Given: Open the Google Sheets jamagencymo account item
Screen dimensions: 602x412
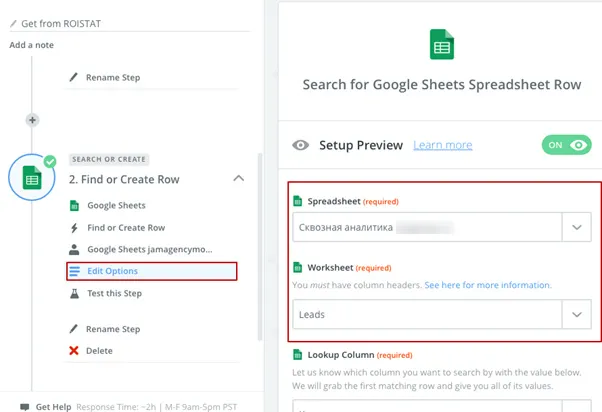Looking at the screenshot, I should pyautogui.click(x=150, y=250).
